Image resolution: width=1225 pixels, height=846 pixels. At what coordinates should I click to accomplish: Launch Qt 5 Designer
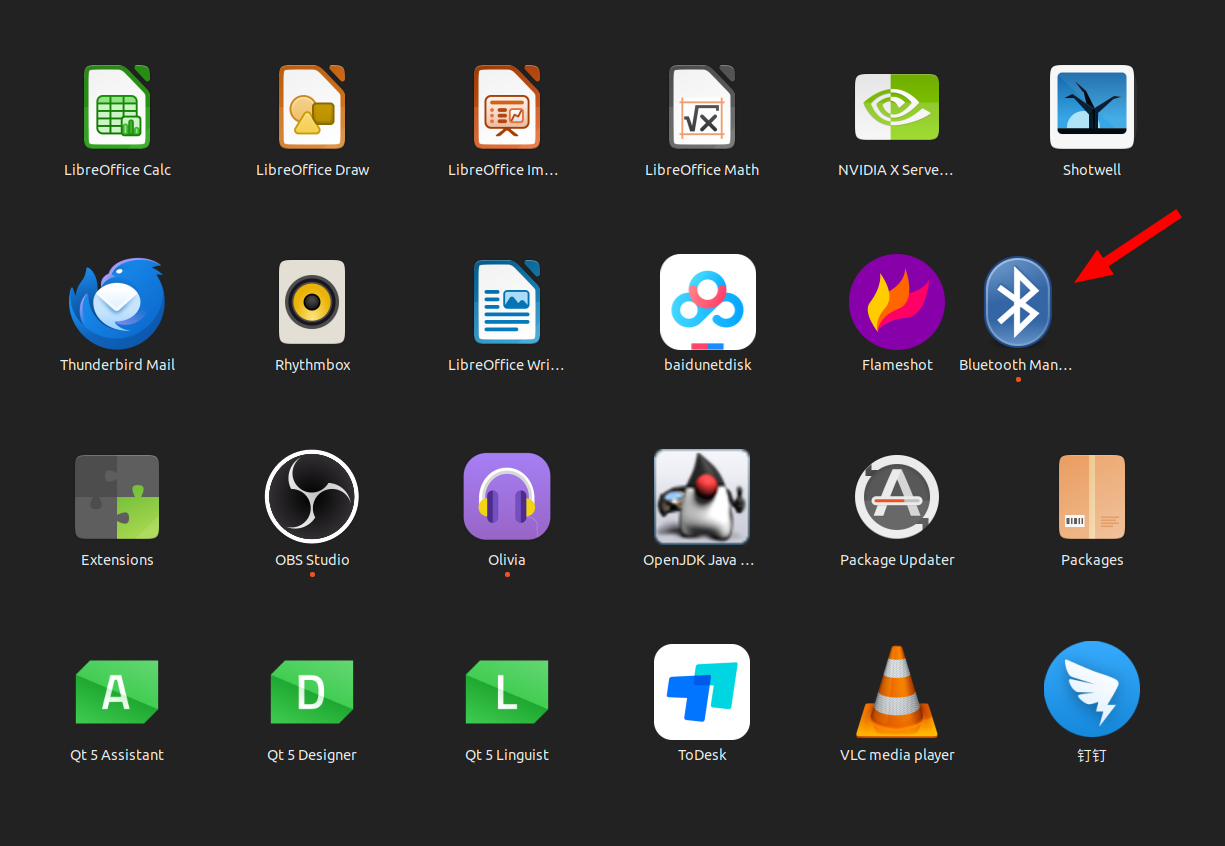312,692
